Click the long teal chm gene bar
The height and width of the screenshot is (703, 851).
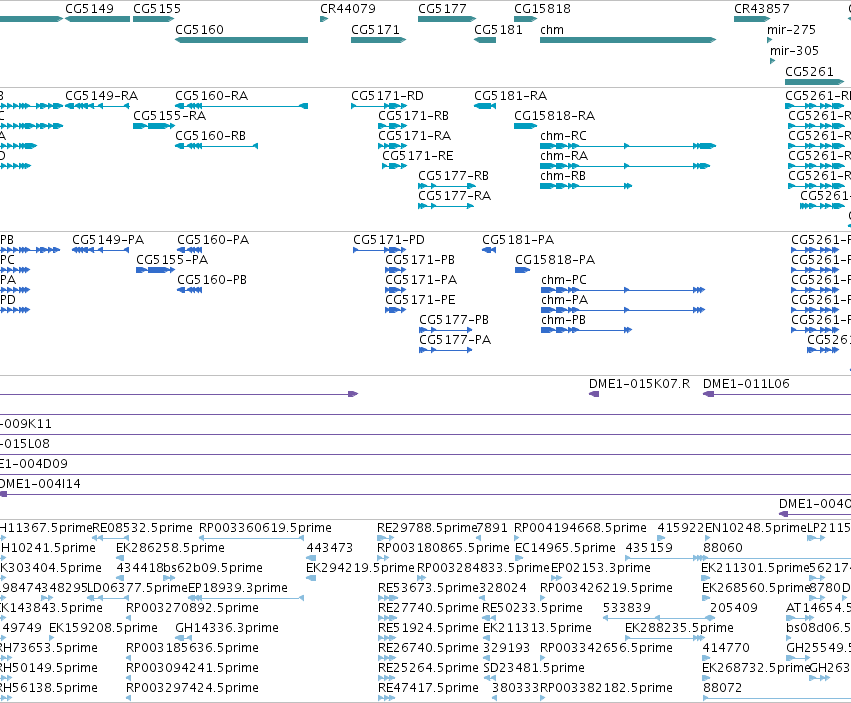click(628, 40)
